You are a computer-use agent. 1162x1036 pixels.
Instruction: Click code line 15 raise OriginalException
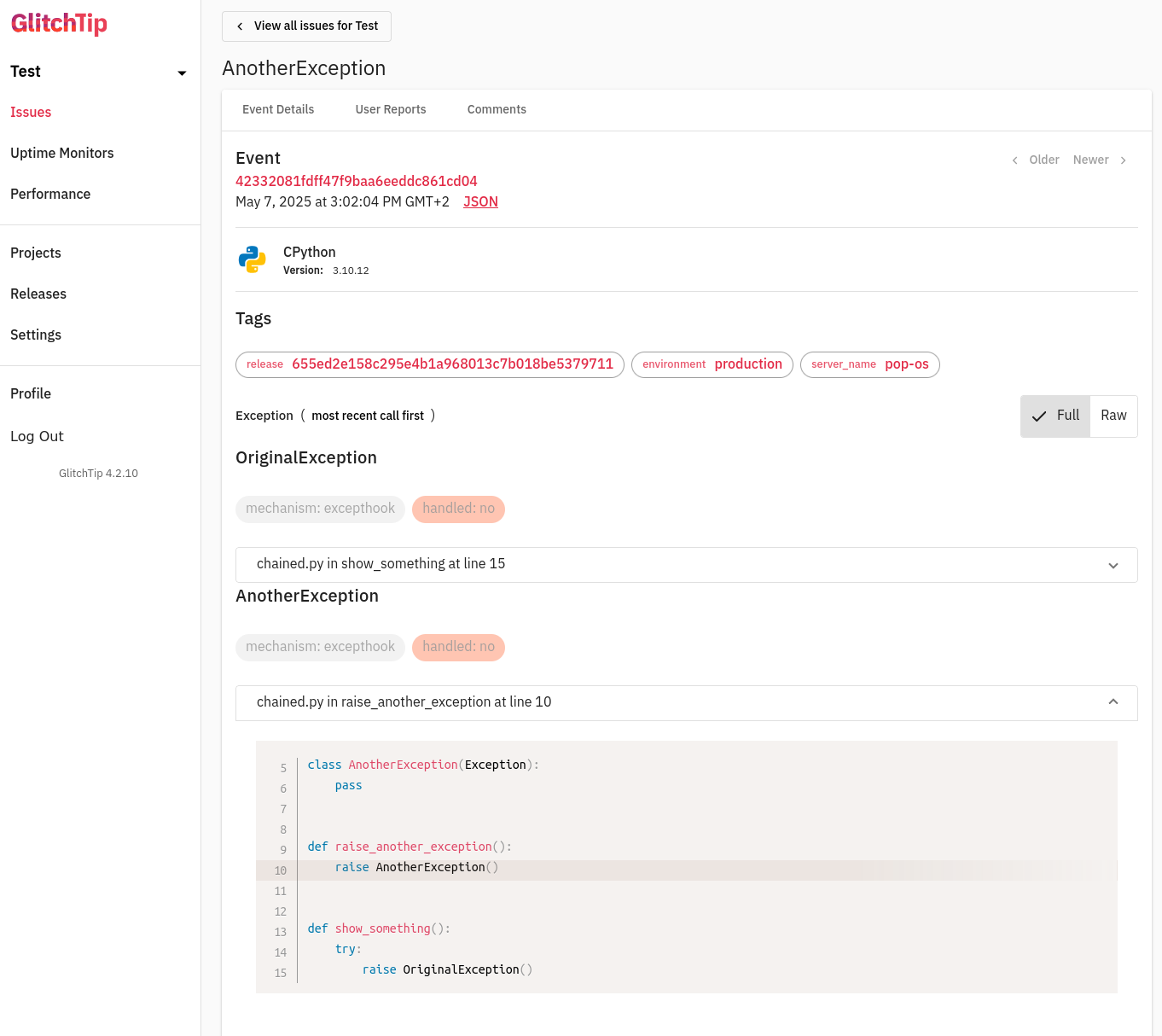447,970
